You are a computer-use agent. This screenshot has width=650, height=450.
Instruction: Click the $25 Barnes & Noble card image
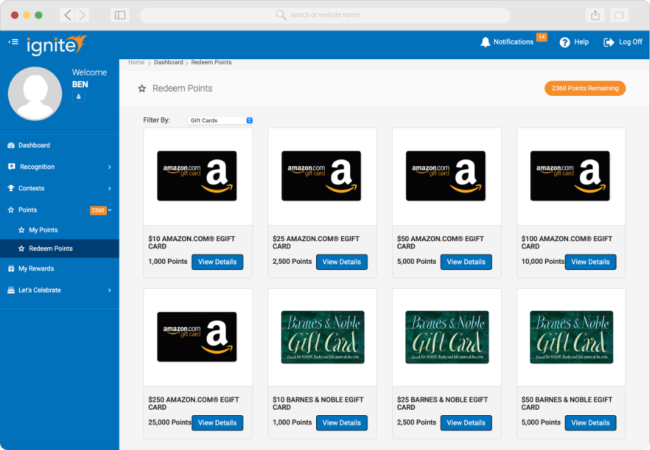coord(447,337)
